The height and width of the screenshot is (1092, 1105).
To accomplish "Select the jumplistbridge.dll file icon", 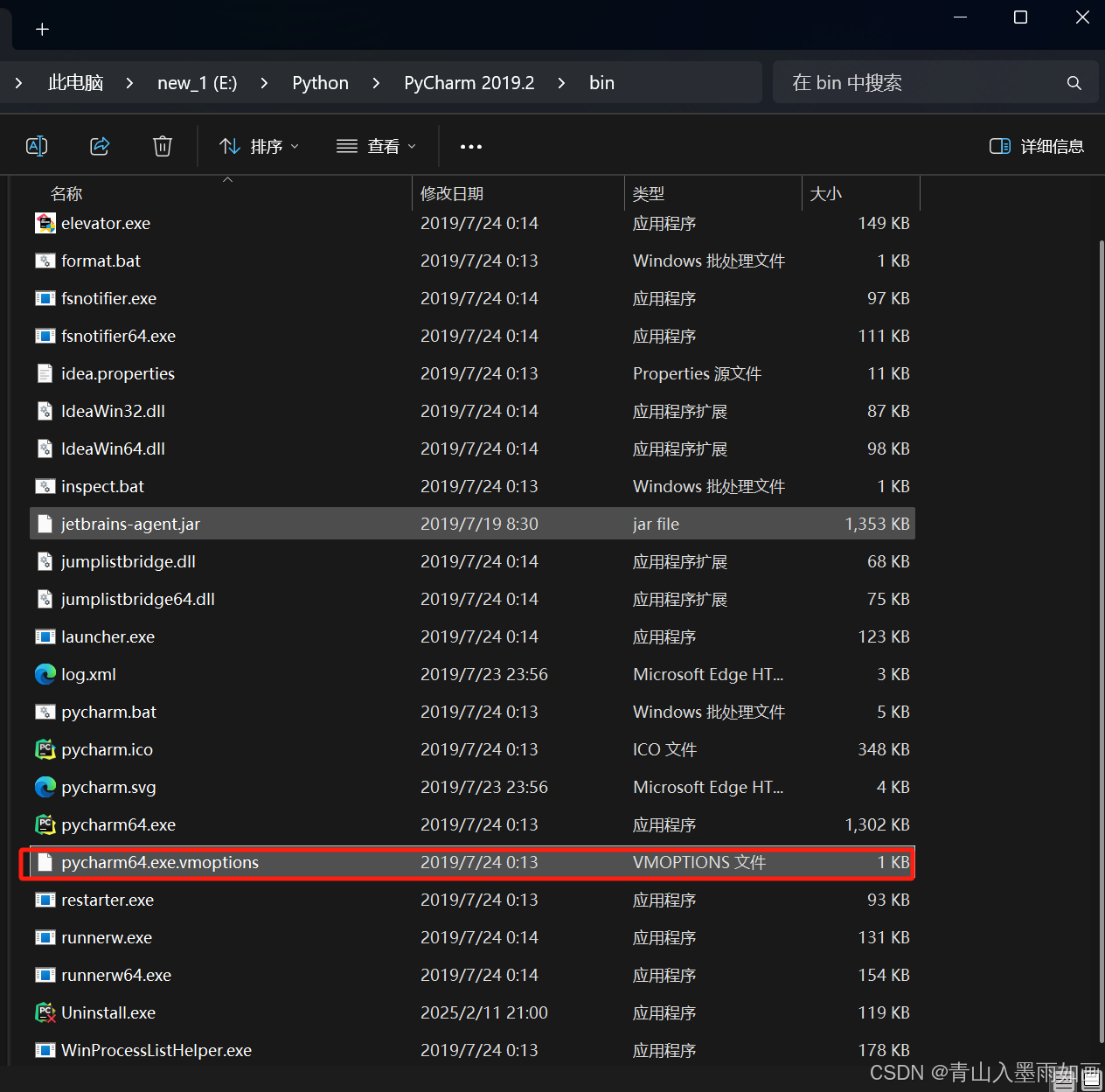I will tap(45, 561).
